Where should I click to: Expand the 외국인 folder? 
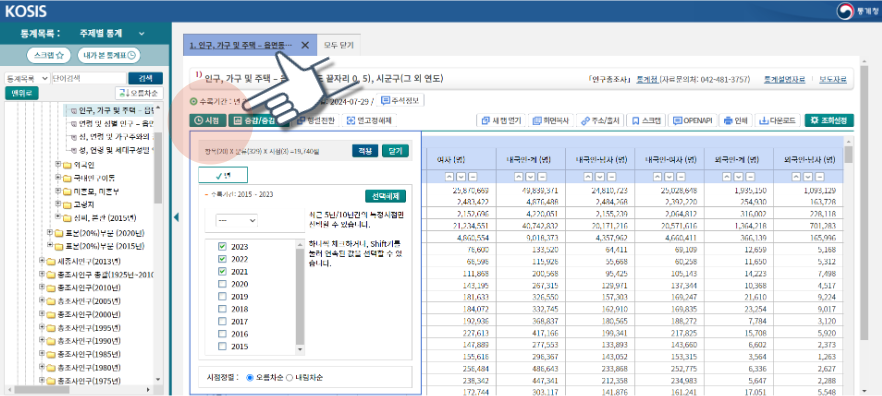(x=58, y=165)
